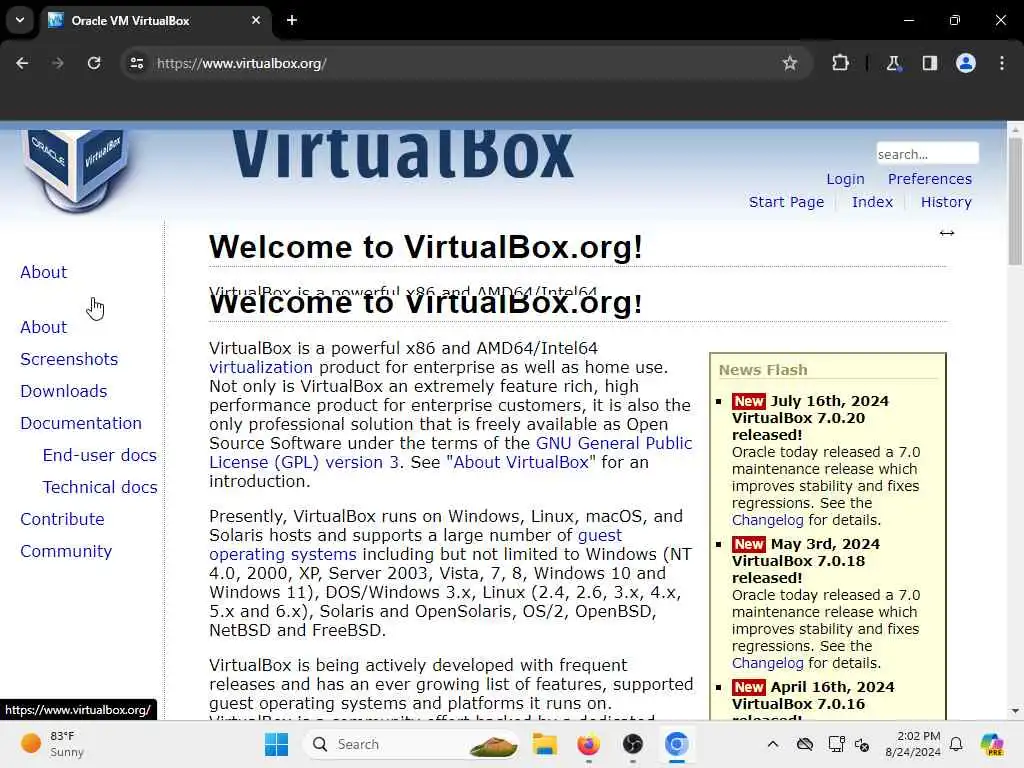This screenshot has height=768, width=1024.
Task: Open the History link
Action: point(946,202)
